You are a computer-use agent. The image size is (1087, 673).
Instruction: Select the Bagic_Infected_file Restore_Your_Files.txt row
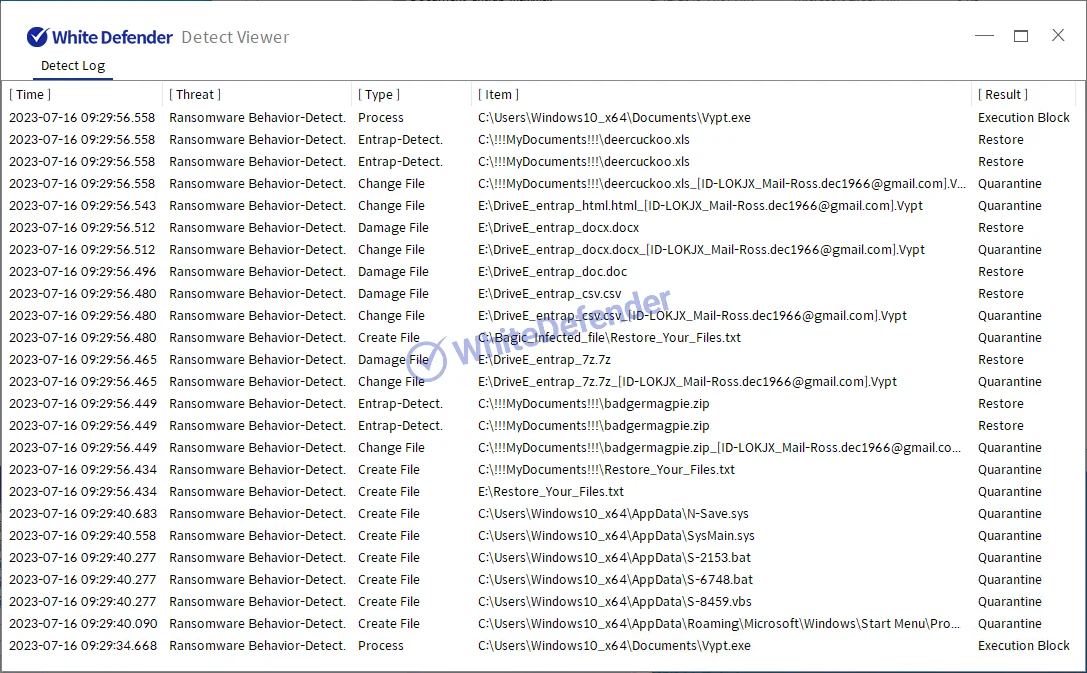(609, 338)
